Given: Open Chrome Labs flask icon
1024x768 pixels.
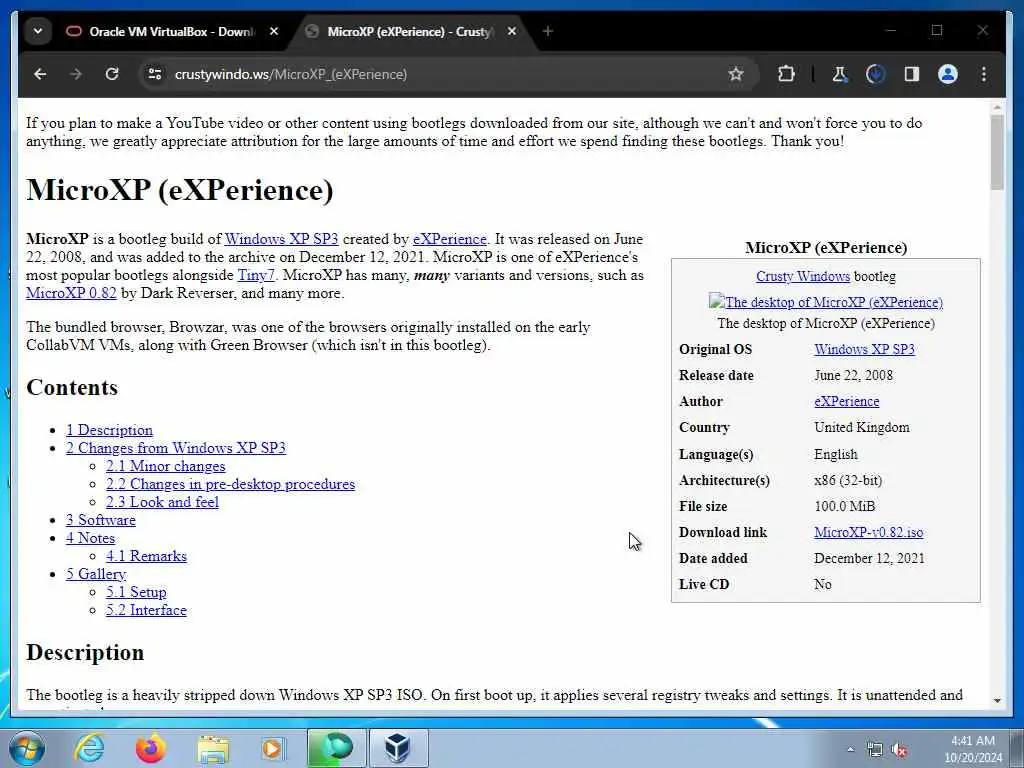Looking at the screenshot, I should (x=840, y=74).
